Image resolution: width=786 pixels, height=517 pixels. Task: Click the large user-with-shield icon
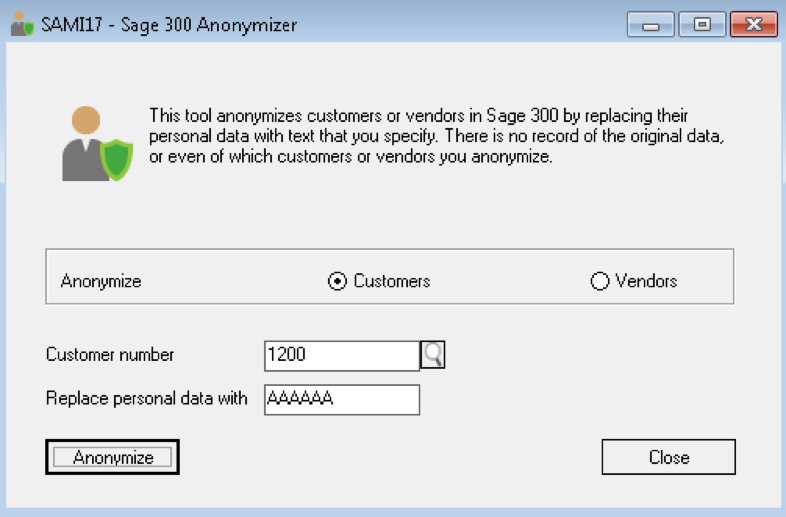[97, 143]
